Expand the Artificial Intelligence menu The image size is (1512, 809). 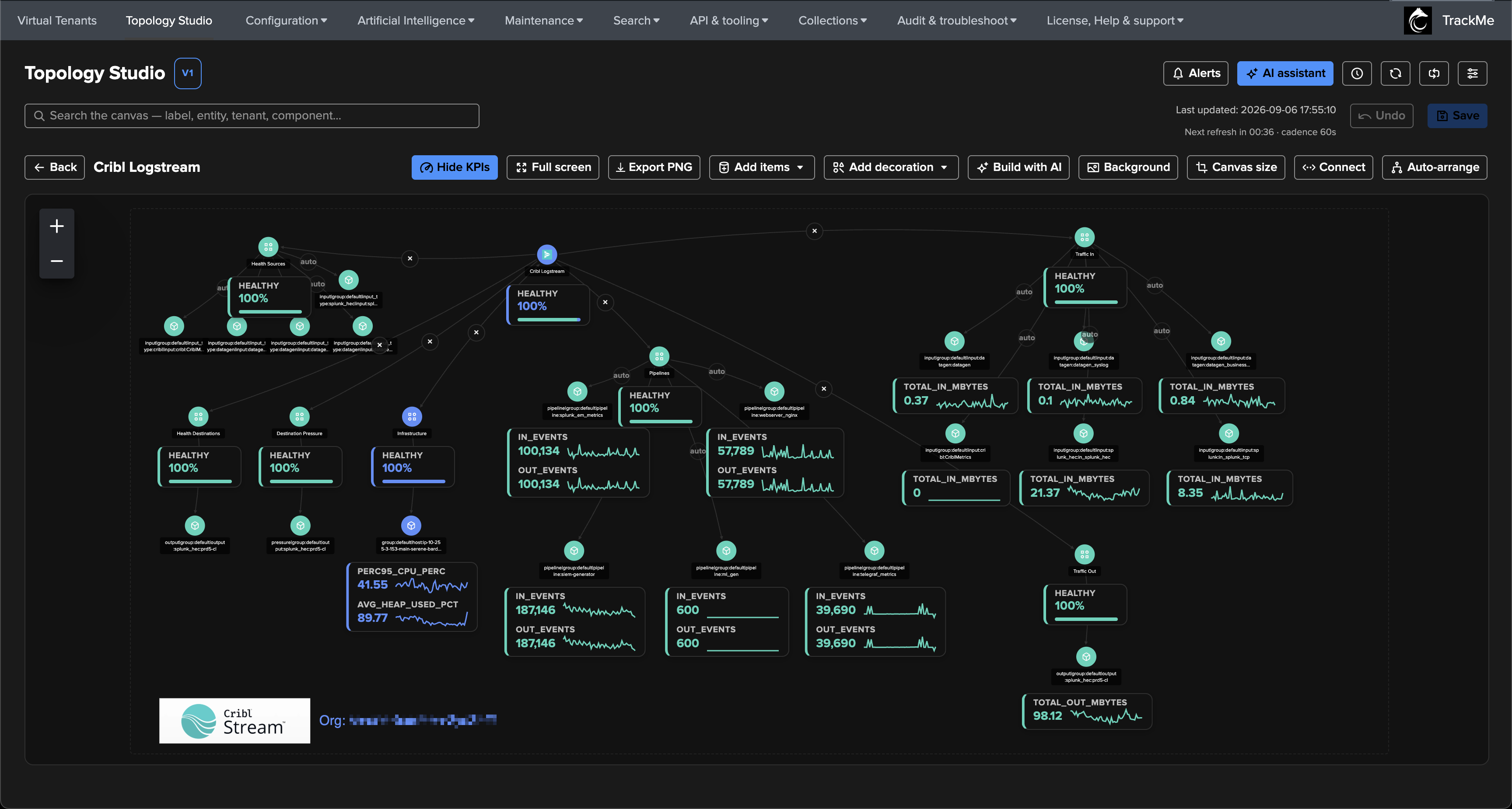[416, 21]
